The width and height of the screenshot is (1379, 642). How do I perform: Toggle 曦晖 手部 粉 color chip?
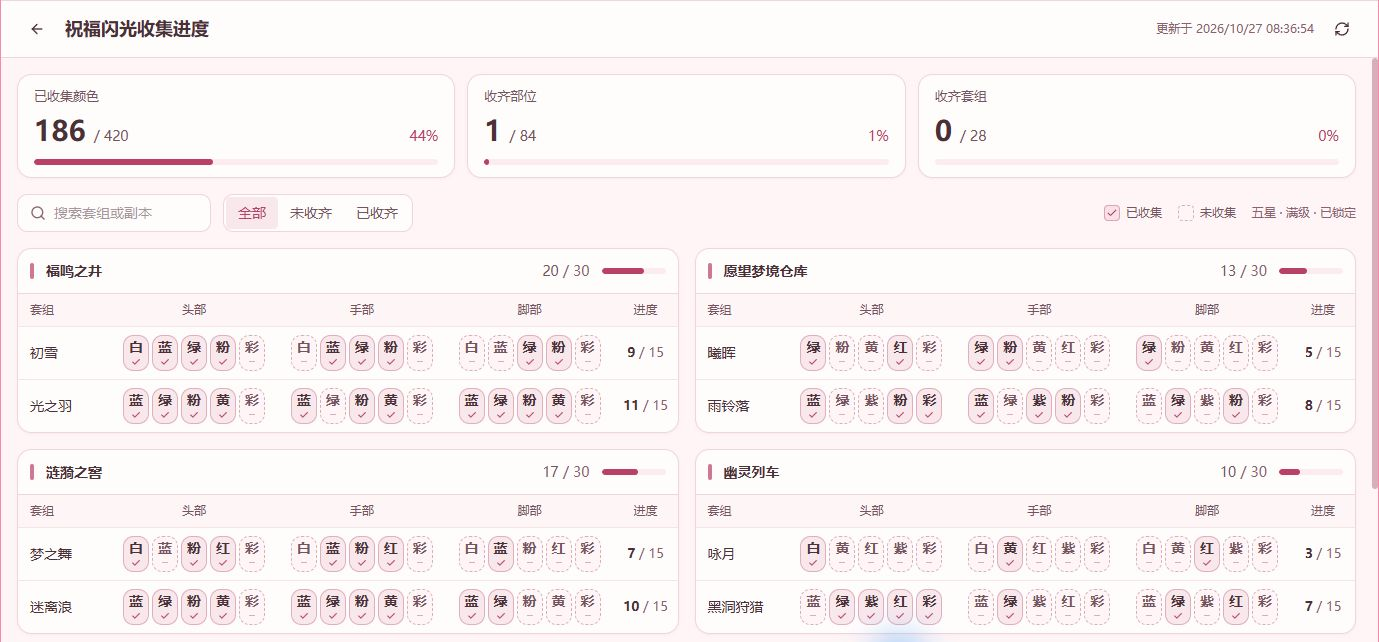(1010, 353)
